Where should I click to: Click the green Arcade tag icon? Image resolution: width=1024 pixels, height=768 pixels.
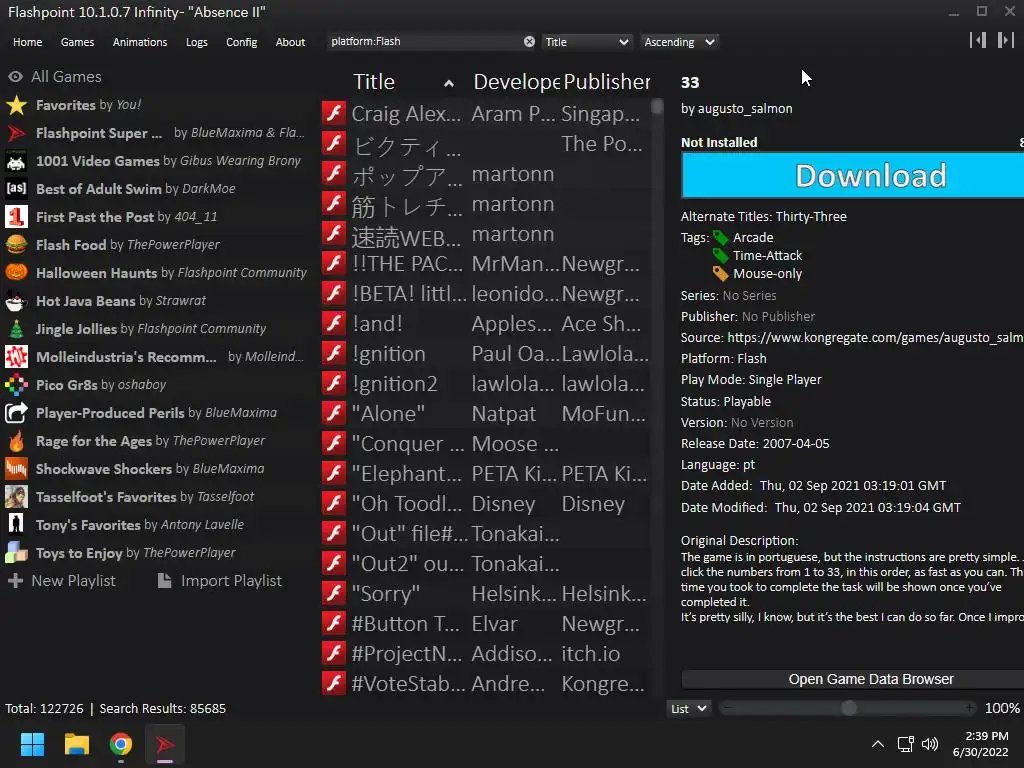coord(720,238)
